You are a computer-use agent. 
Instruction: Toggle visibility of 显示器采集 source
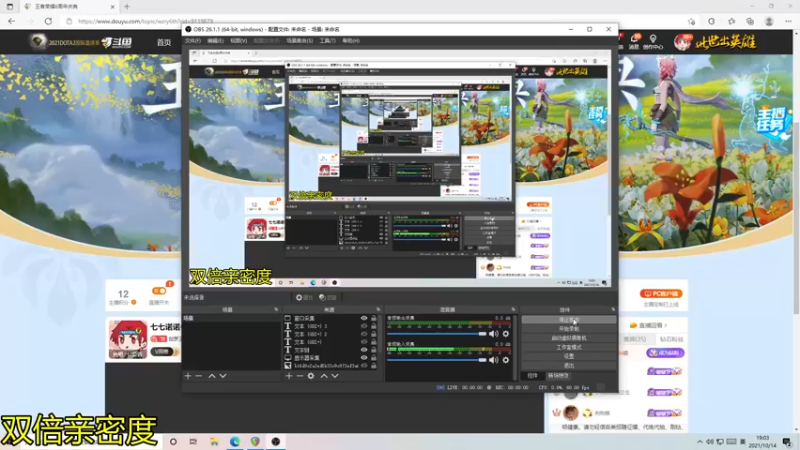[x=364, y=358]
